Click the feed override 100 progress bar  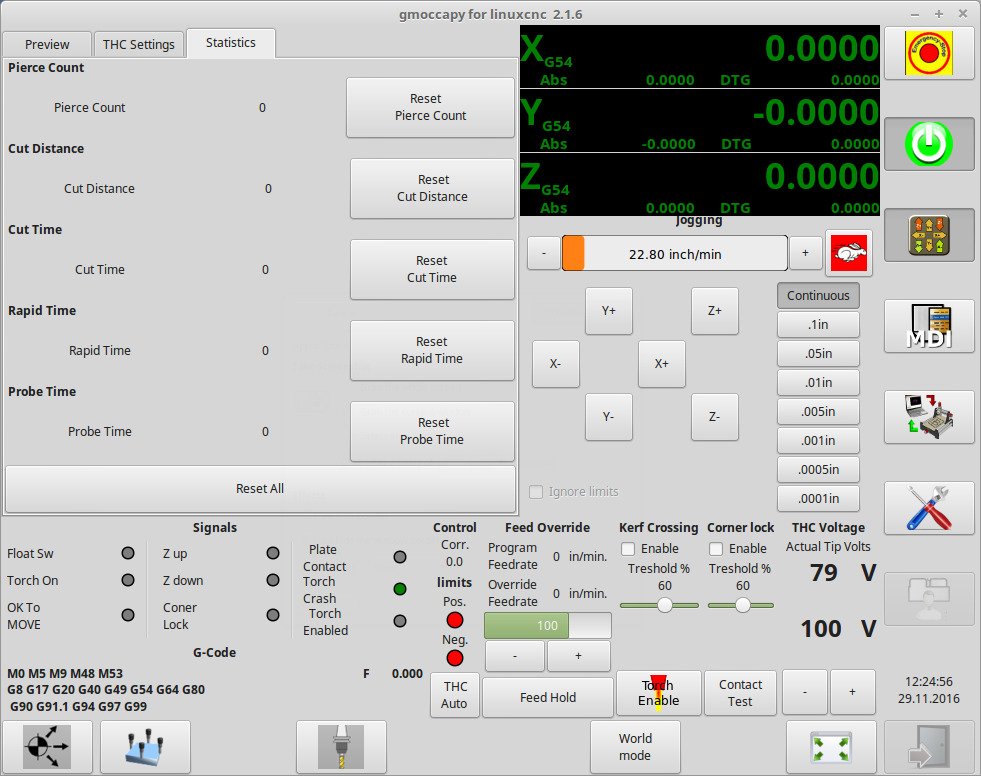(548, 625)
